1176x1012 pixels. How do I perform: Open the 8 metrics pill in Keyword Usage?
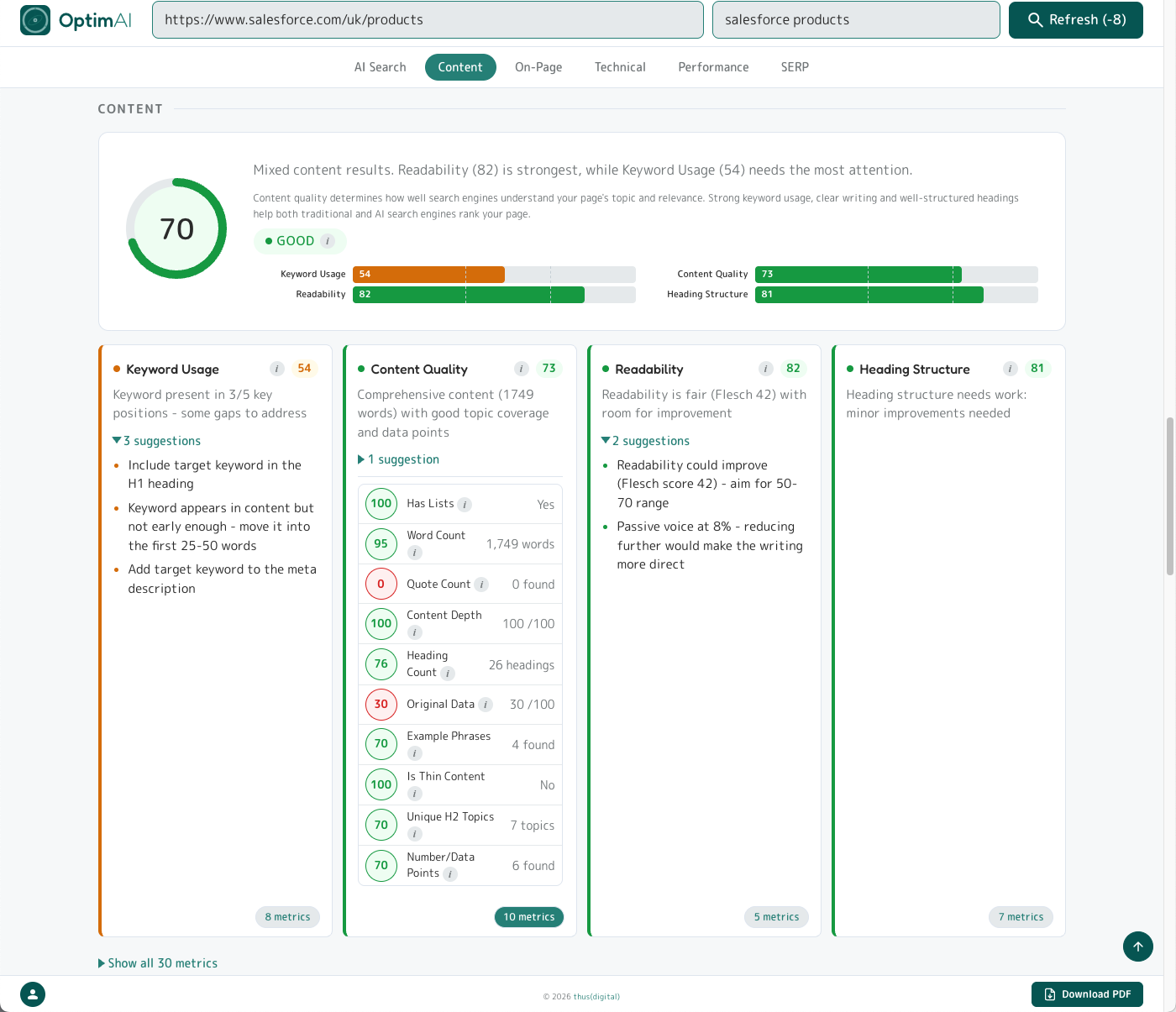[x=287, y=917]
